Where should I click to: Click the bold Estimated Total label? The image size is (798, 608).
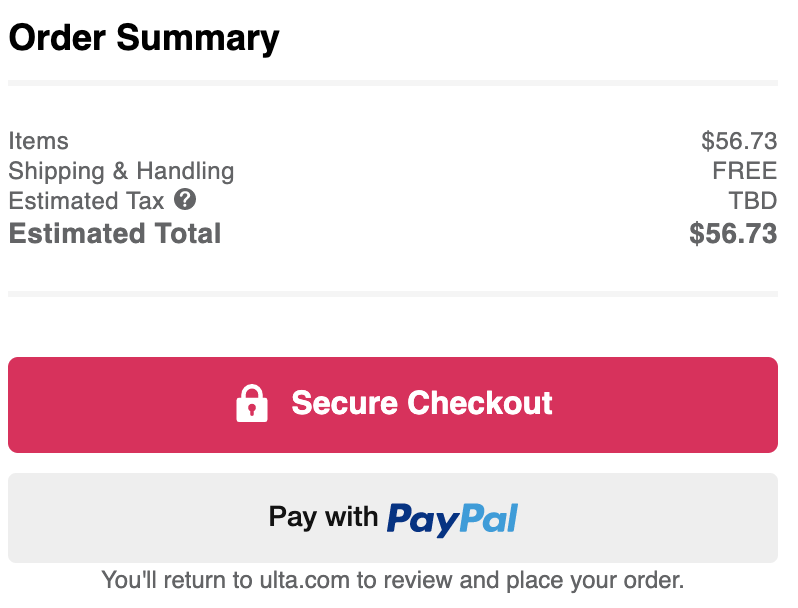coord(115,234)
